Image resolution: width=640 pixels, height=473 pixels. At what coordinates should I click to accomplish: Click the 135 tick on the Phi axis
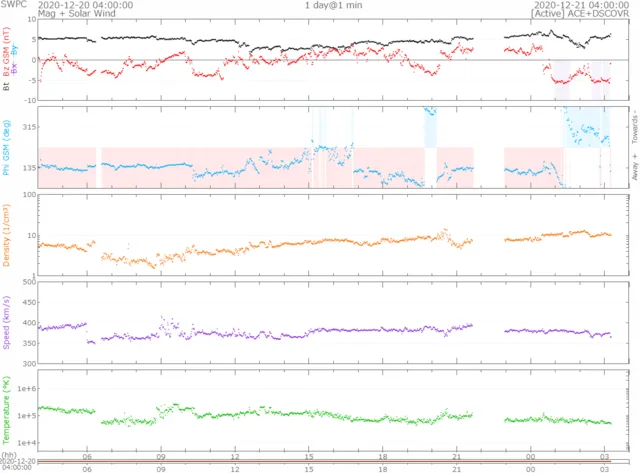coord(30,168)
